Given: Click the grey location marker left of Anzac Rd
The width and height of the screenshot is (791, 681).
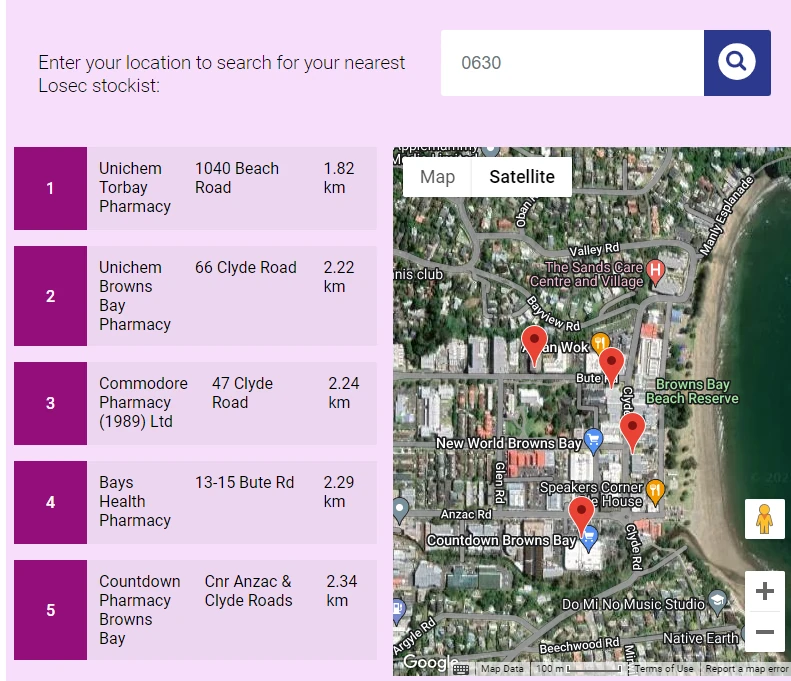Looking at the screenshot, I should click(400, 509).
